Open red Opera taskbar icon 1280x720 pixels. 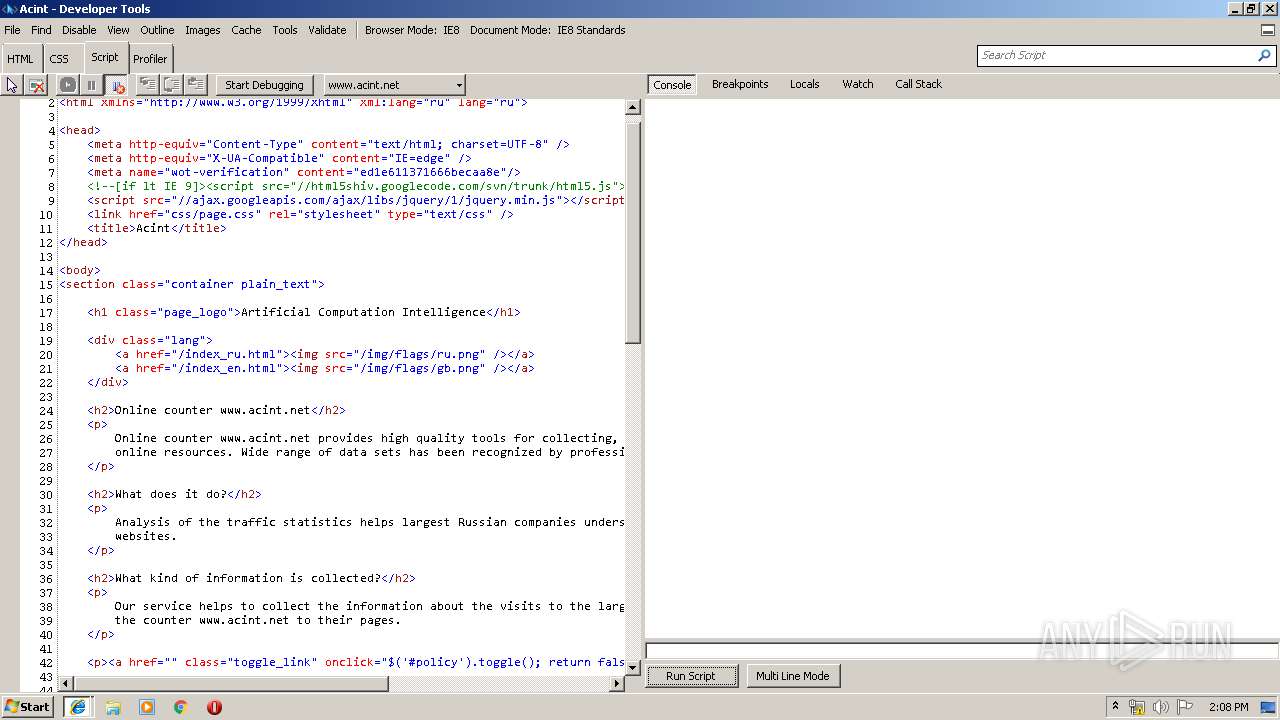coord(214,707)
